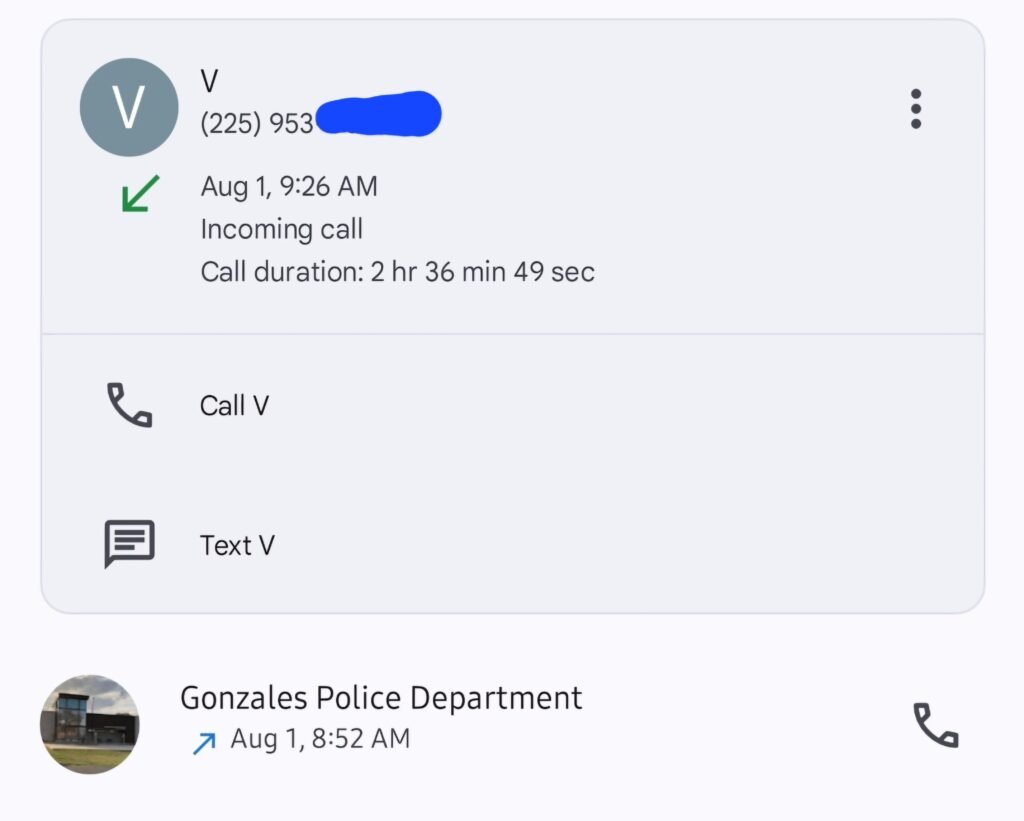Select the "Call V" option
The image size is (1024, 821).
[x=234, y=406]
